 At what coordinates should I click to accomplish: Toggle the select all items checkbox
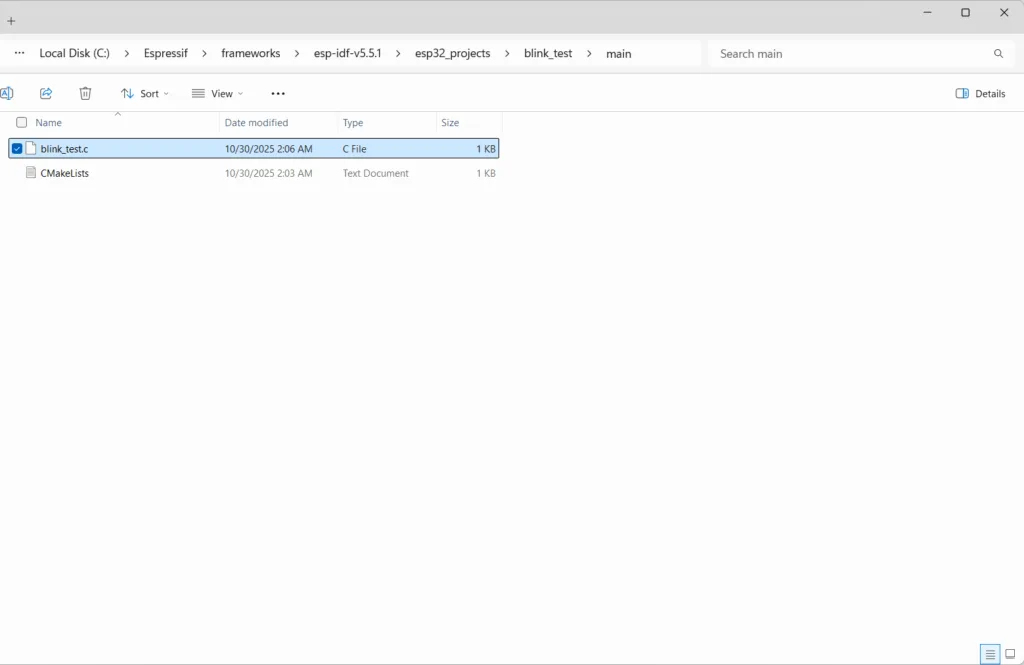pos(21,123)
